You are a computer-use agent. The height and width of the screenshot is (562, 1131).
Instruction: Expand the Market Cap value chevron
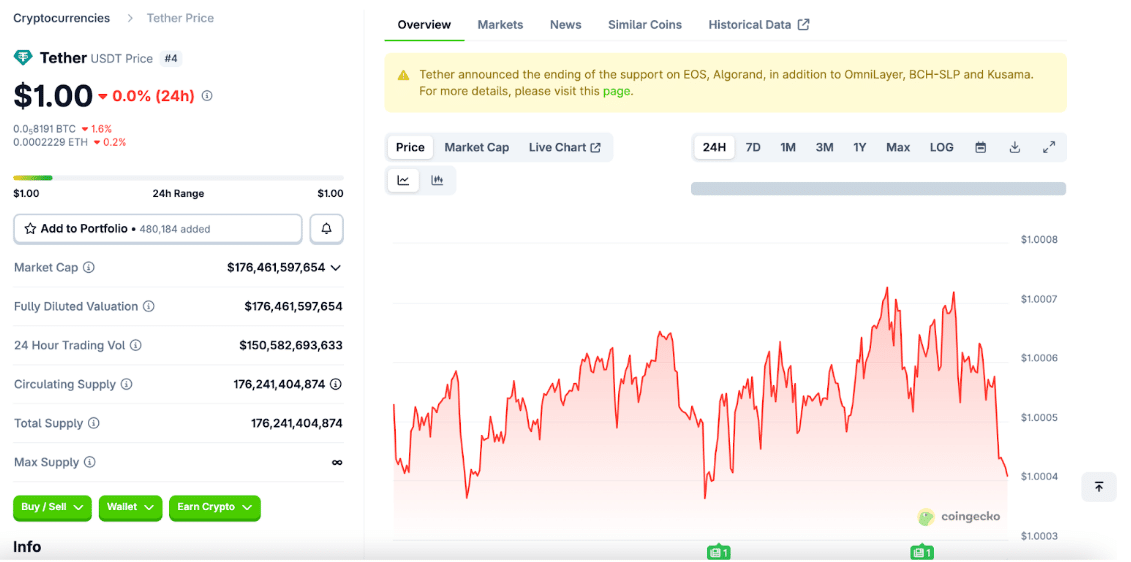pyautogui.click(x=335, y=268)
